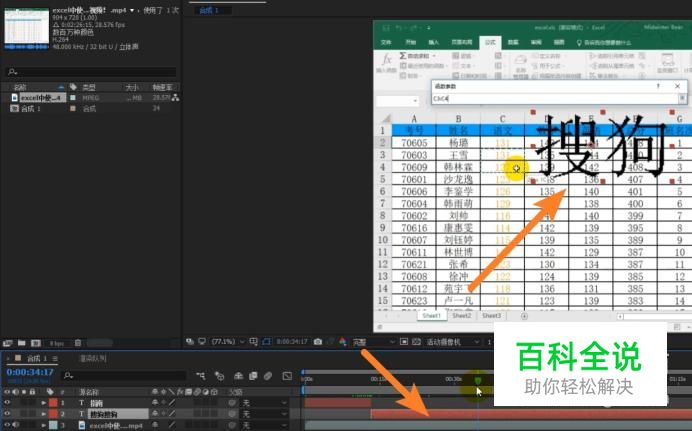The width and height of the screenshot is (692, 431).
Task: Open the RGB channel display icon
Action: 343,342
